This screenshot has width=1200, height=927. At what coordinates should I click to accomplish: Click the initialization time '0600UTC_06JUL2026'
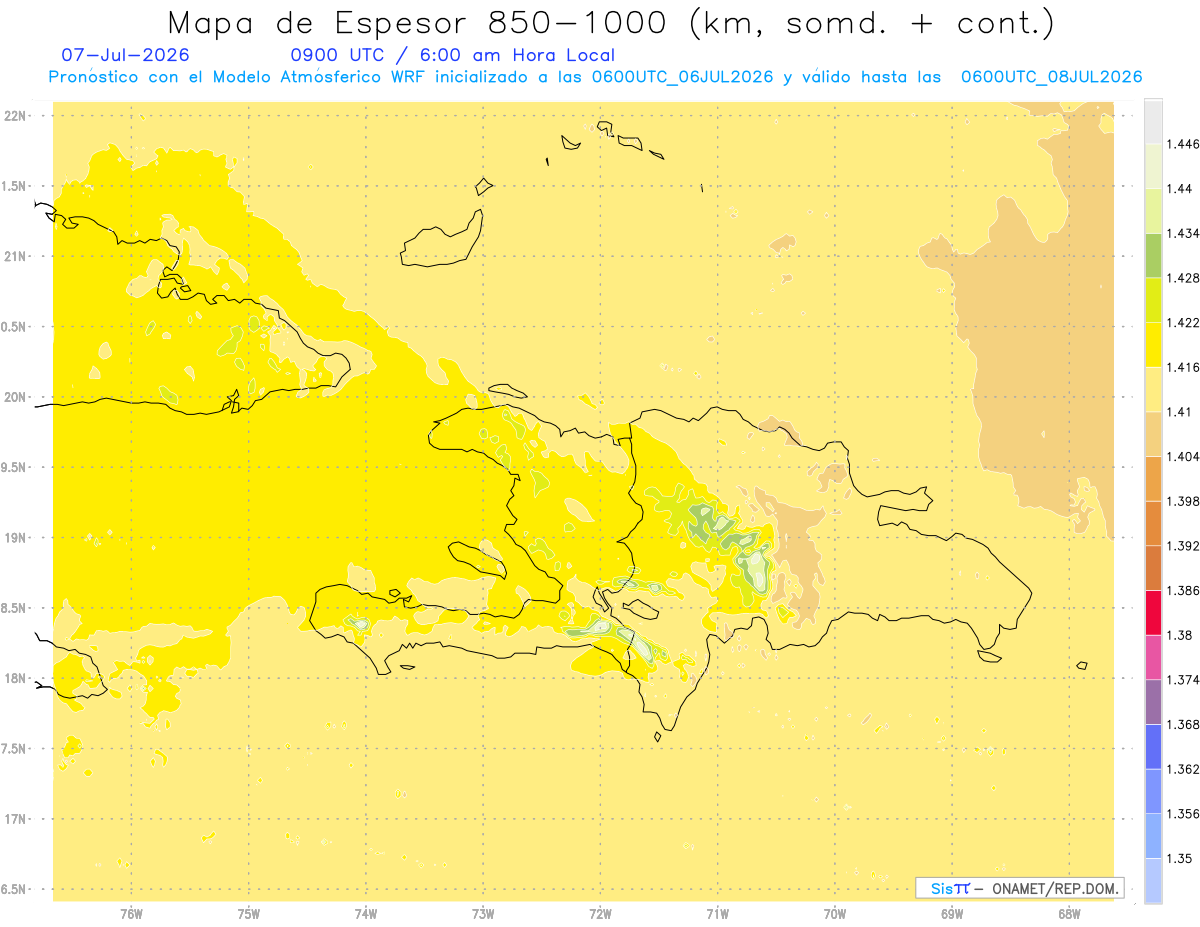pos(682,77)
